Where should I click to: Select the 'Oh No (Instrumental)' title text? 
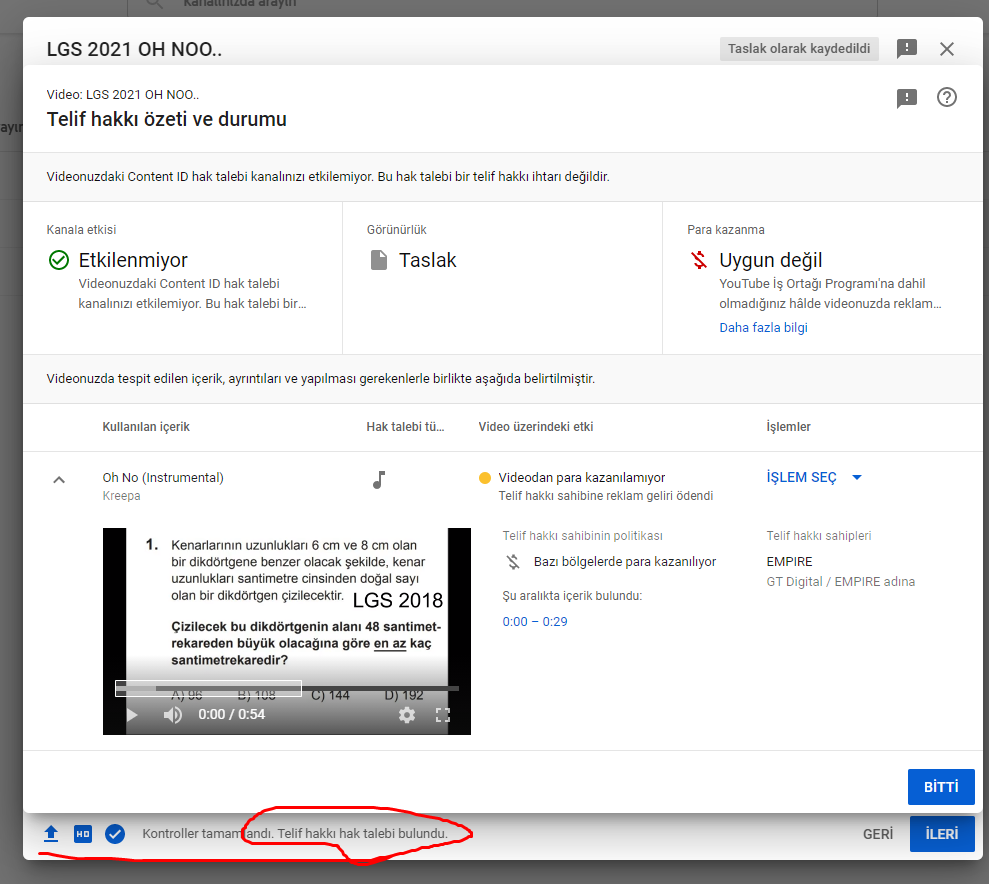[163, 477]
